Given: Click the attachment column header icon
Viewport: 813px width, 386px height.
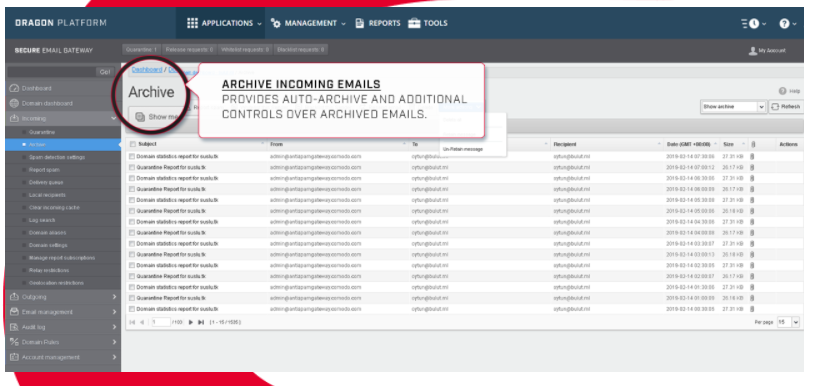Looking at the screenshot, I should 753,144.
